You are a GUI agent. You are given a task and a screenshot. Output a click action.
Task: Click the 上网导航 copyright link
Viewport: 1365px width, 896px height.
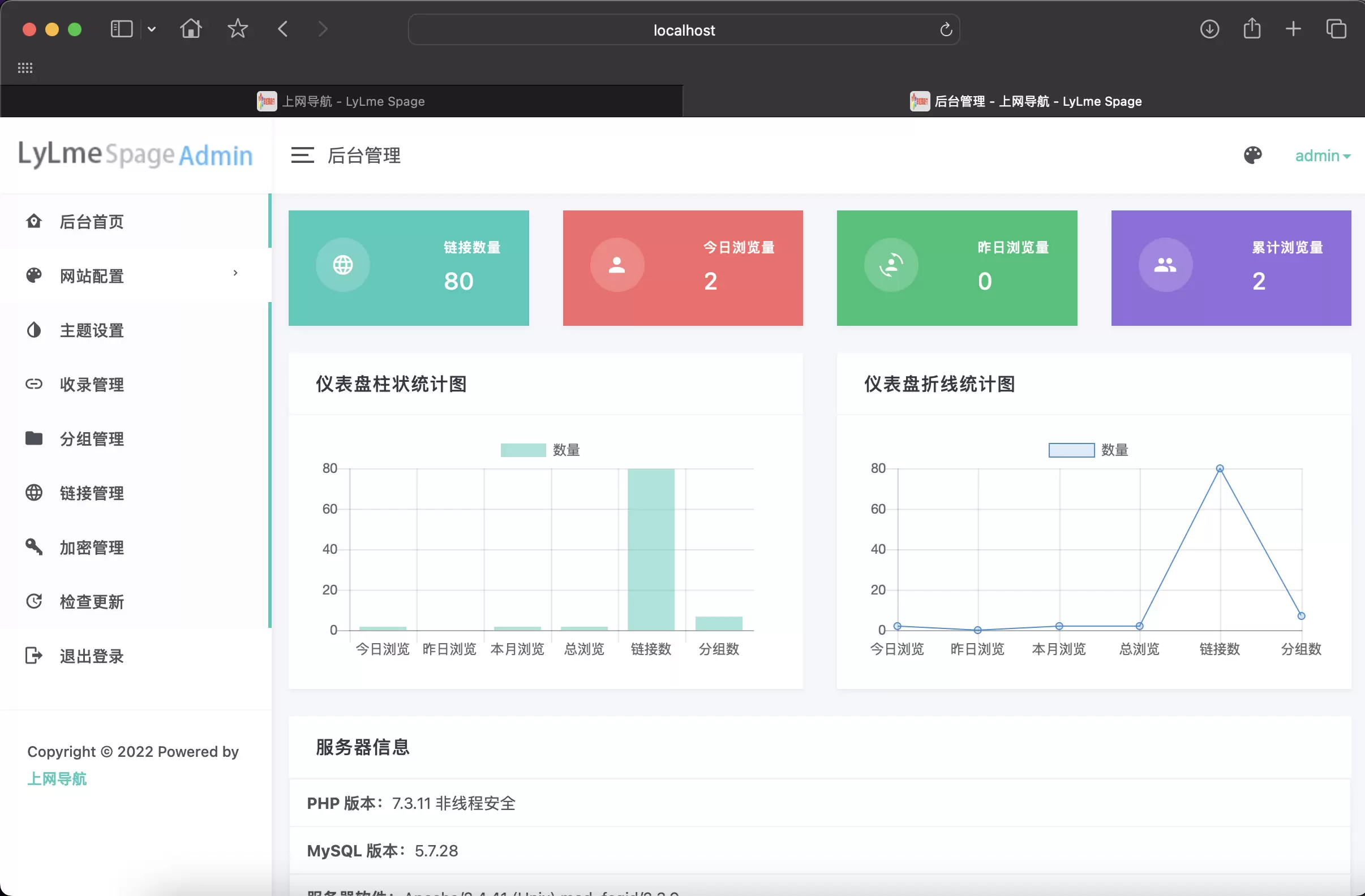click(x=57, y=778)
